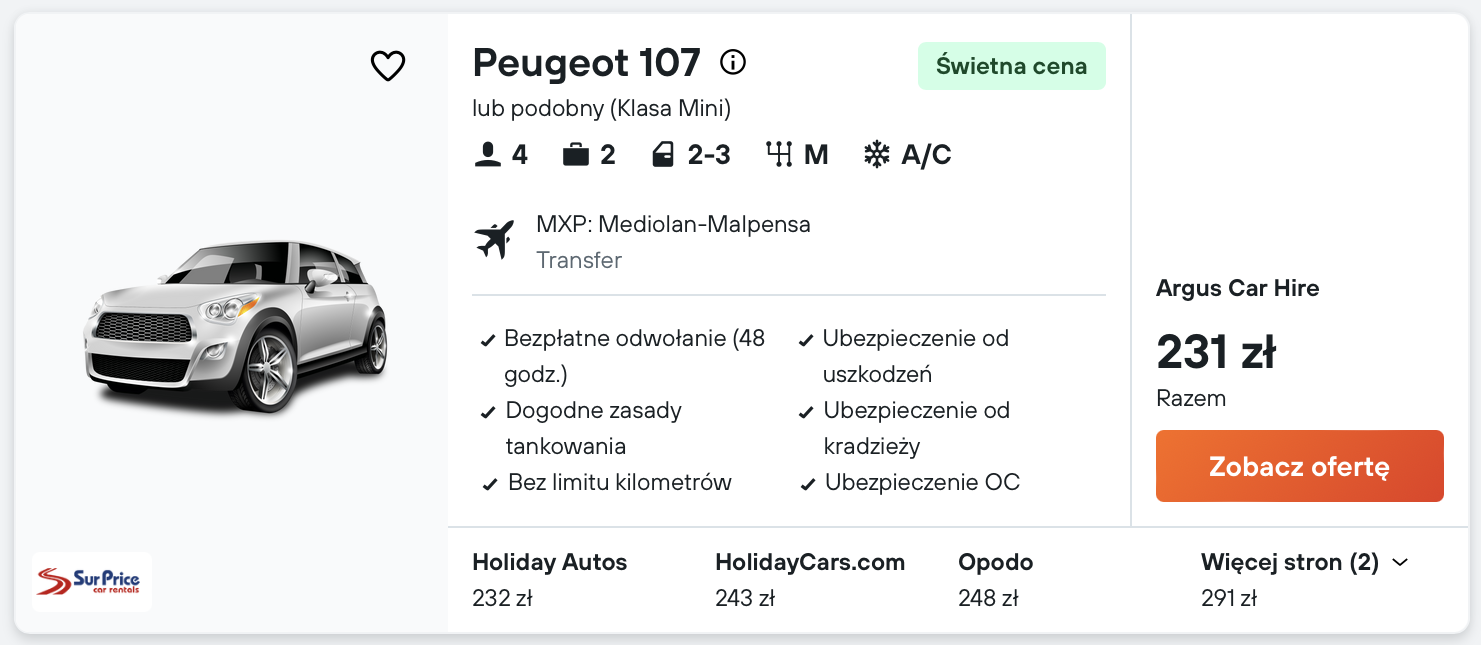This screenshot has height=645, width=1481.
Task: Expand the Więcej stron (2) dropdown
Action: [x=1305, y=563]
